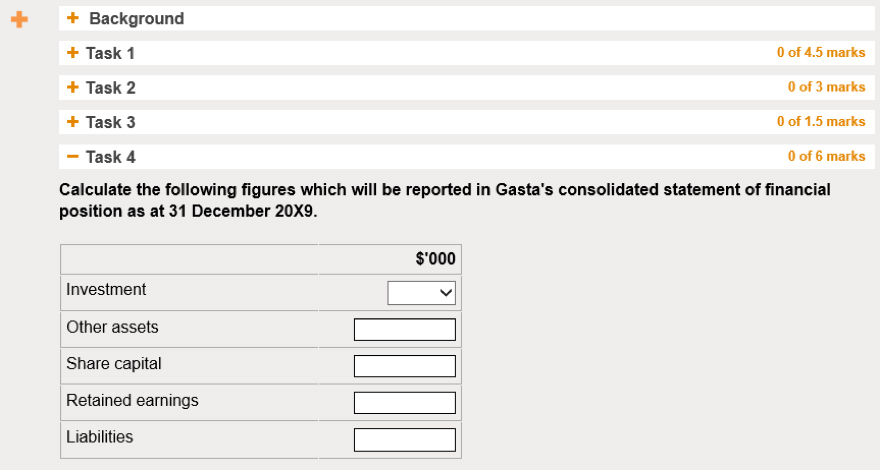Screen dimensions: 880x470
Task: Click the Task 1 heading text
Action: (110, 53)
